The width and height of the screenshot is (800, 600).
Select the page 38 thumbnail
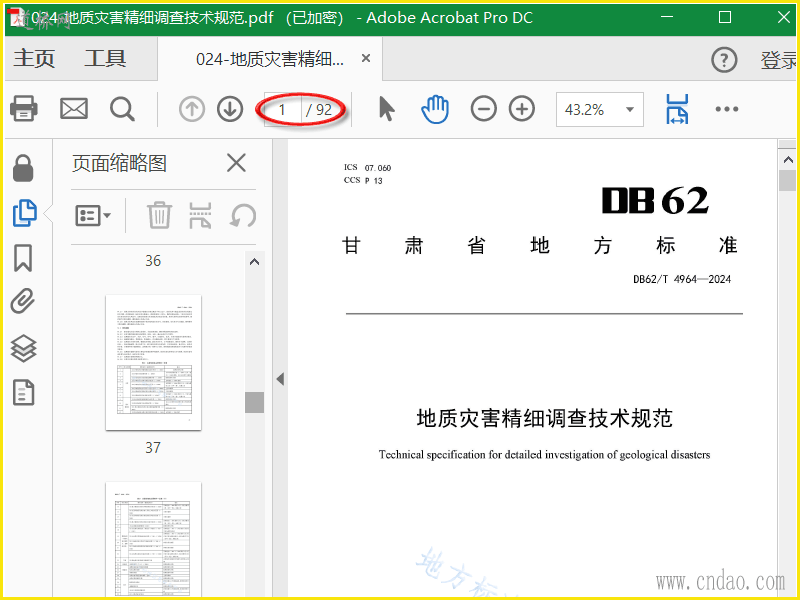point(153,540)
